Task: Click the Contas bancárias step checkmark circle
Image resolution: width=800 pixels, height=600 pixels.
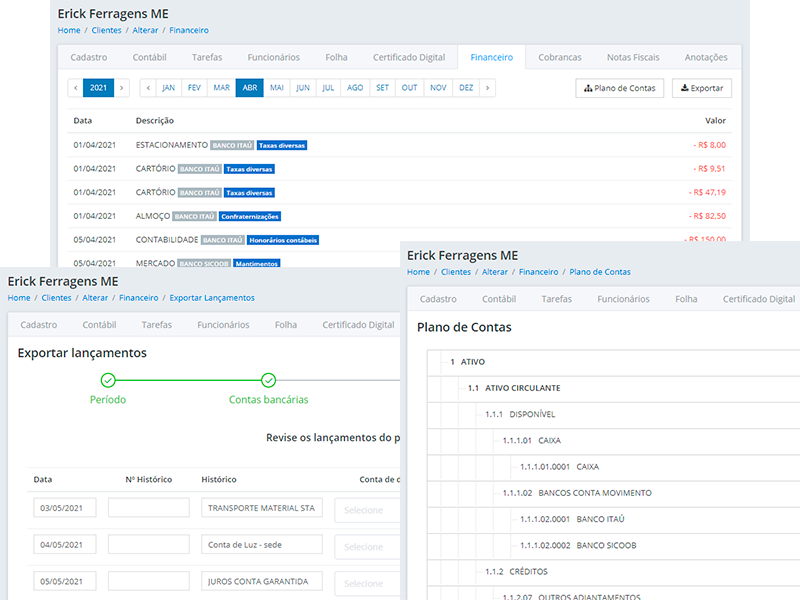Action: [268, 380]
